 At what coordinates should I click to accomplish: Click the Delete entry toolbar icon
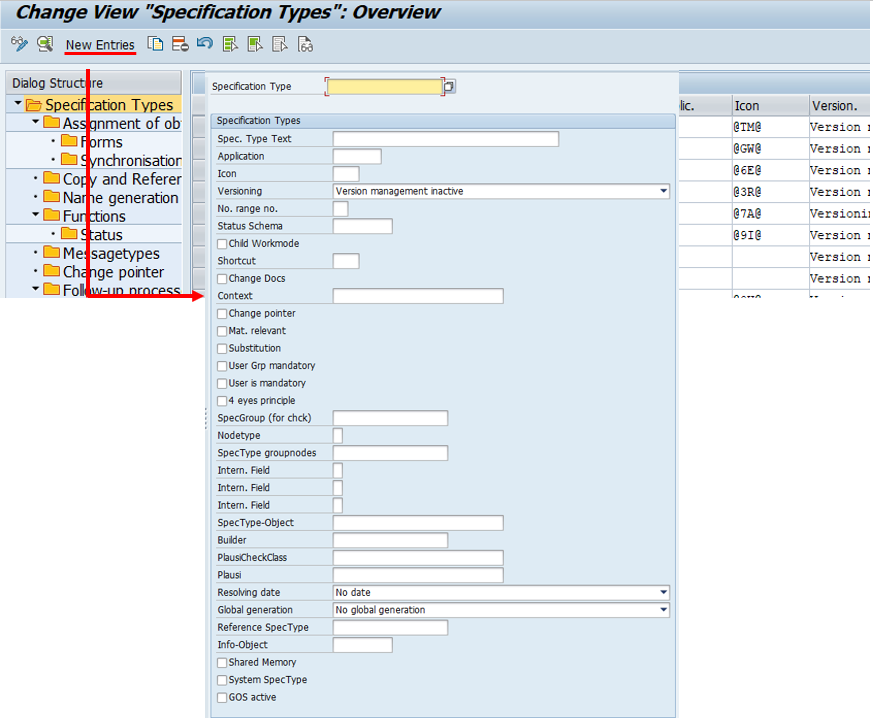click(x=180, y=44)
